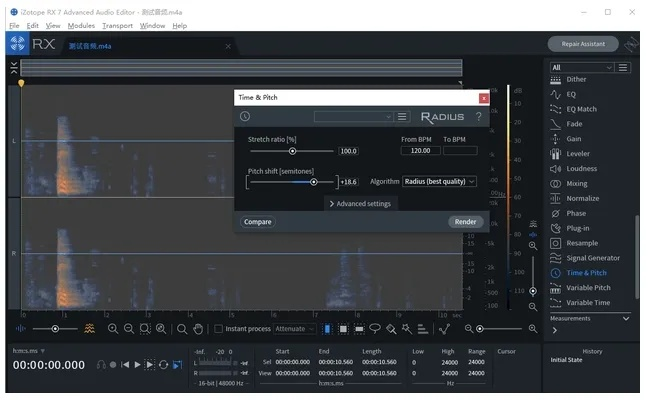Image resolution: width=650 pixels, height=400 pixels.
Task: Open the EQ Match module
Action: pos(581,109)
